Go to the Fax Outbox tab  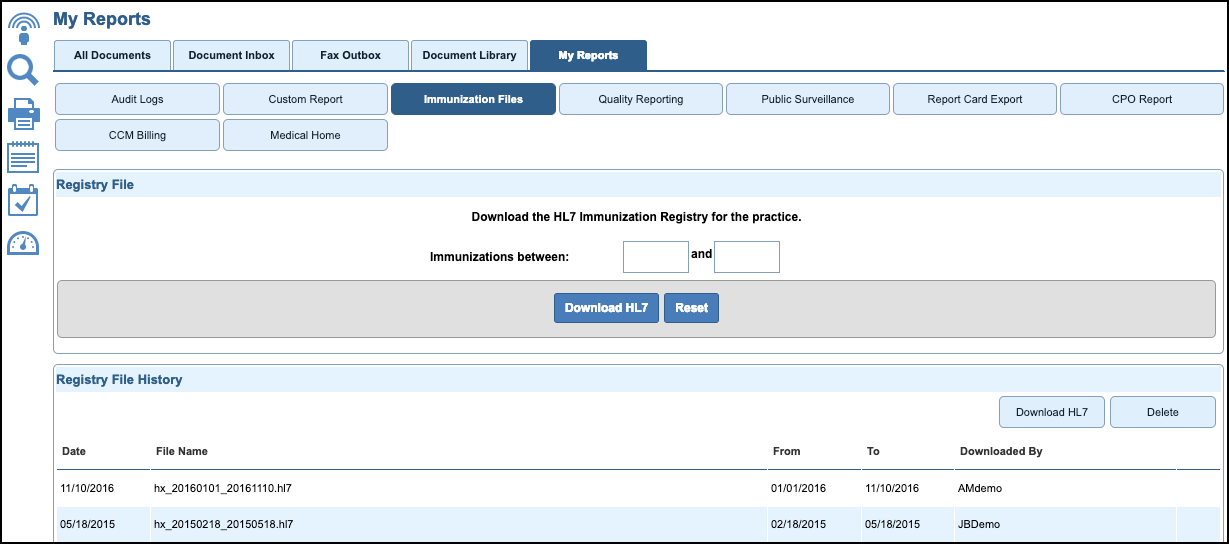(350, 56)
